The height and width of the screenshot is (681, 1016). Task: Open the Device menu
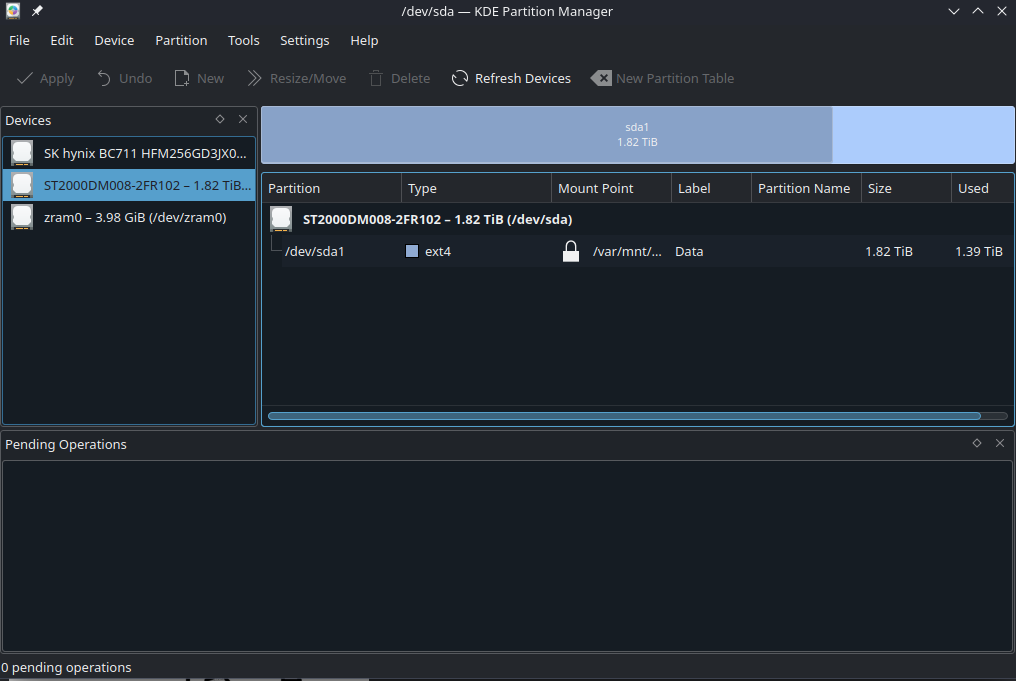click(114, 40)
